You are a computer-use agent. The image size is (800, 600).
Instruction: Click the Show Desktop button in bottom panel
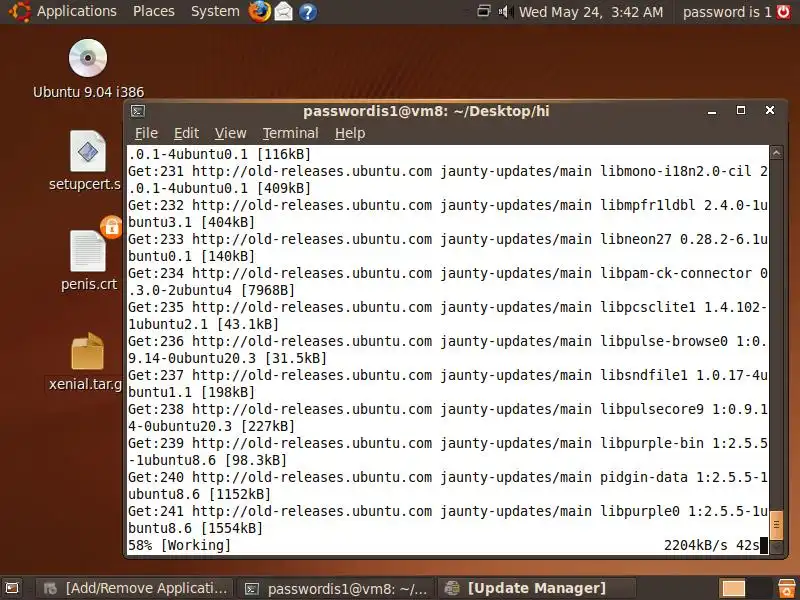pyautogui.click(x=12, y=589)
